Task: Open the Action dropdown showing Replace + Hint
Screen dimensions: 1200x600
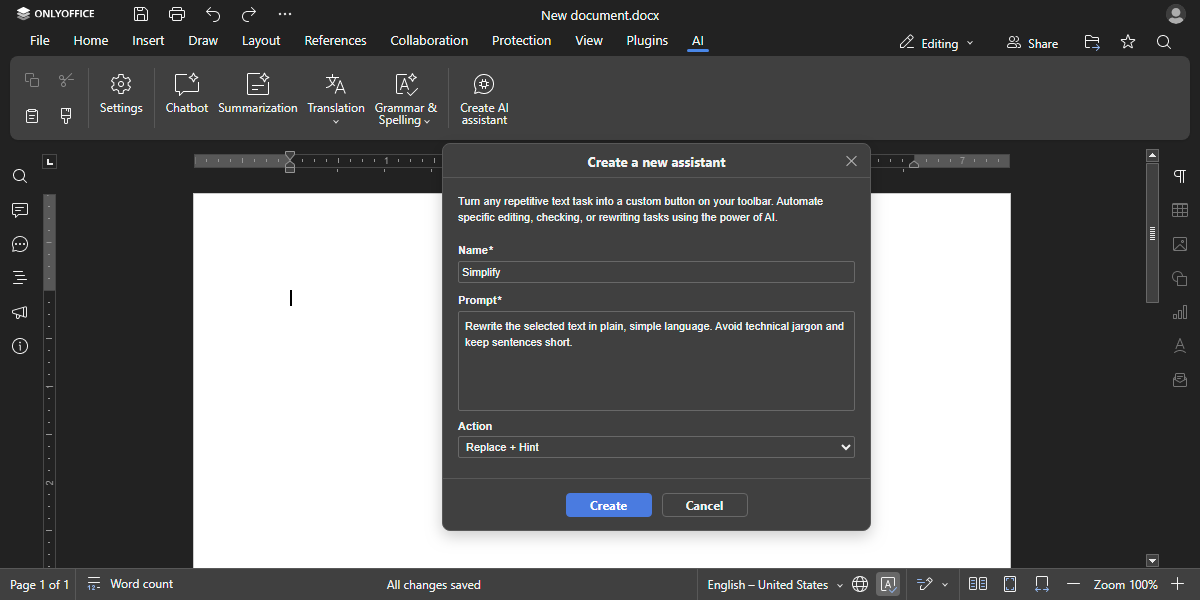Action: click(656, 447)
